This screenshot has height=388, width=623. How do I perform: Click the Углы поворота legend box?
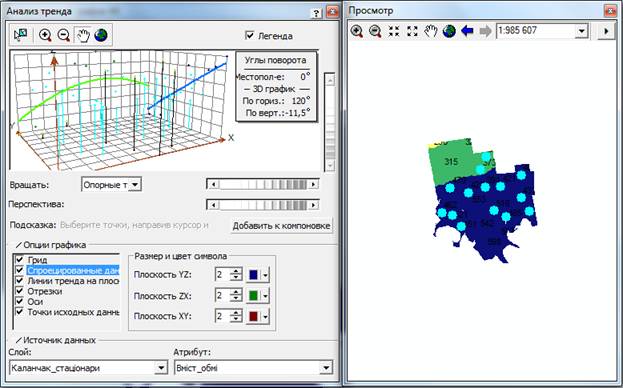pyautogui.click(x=277, y=86)
